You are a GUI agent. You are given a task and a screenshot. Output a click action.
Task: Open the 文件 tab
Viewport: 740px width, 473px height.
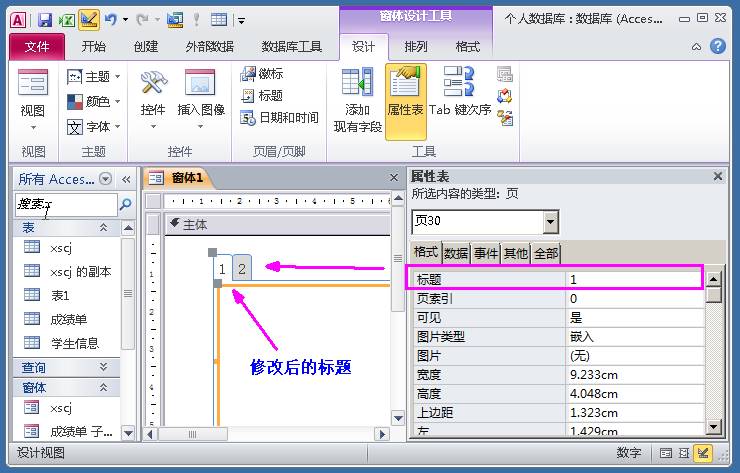coord(37,46)
